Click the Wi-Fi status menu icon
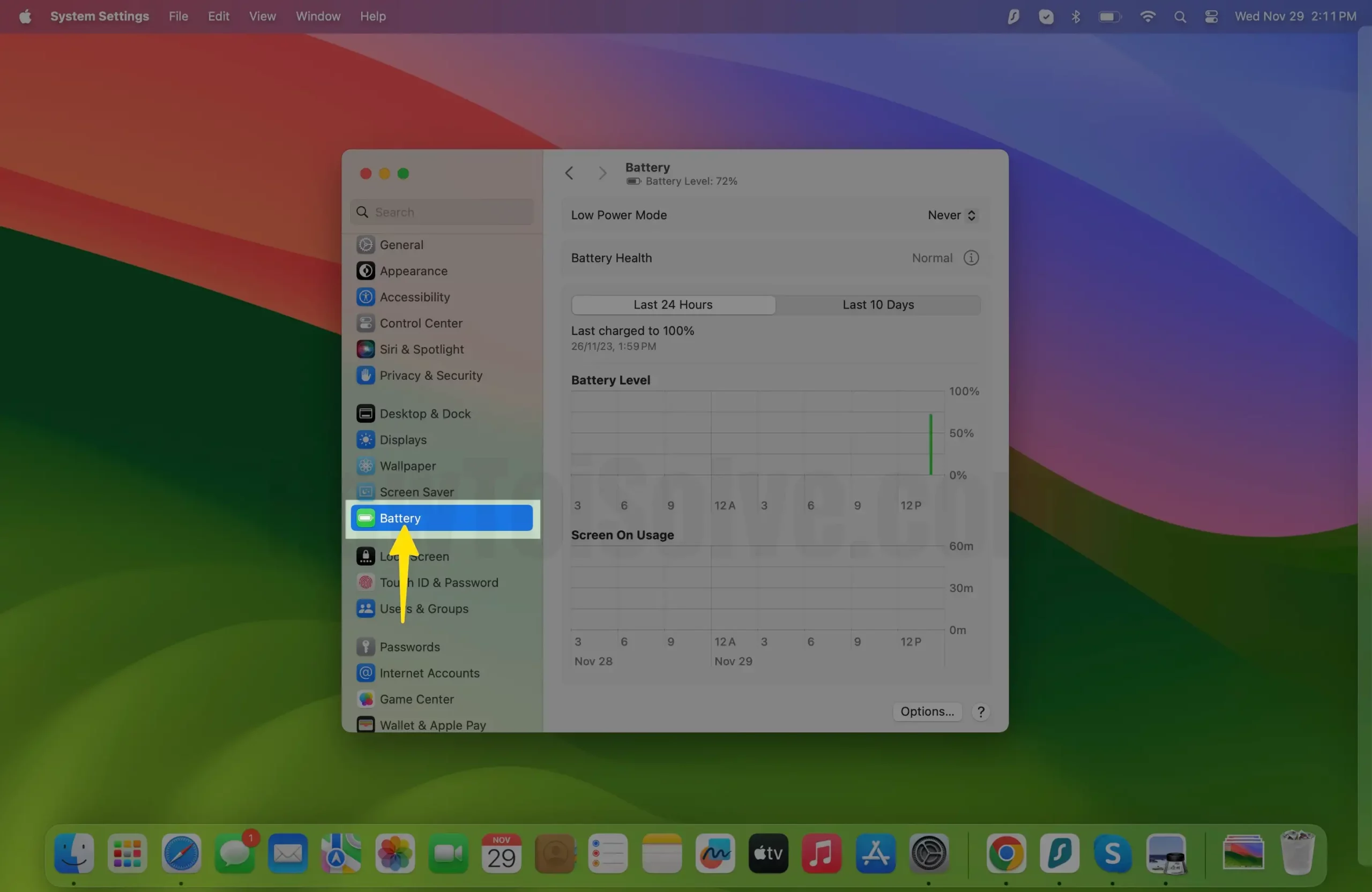1372x892 pixels. pos(1147,17)
